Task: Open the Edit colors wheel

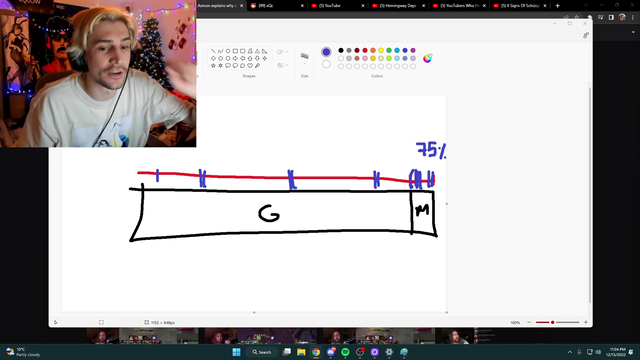Action: (427, 58)
